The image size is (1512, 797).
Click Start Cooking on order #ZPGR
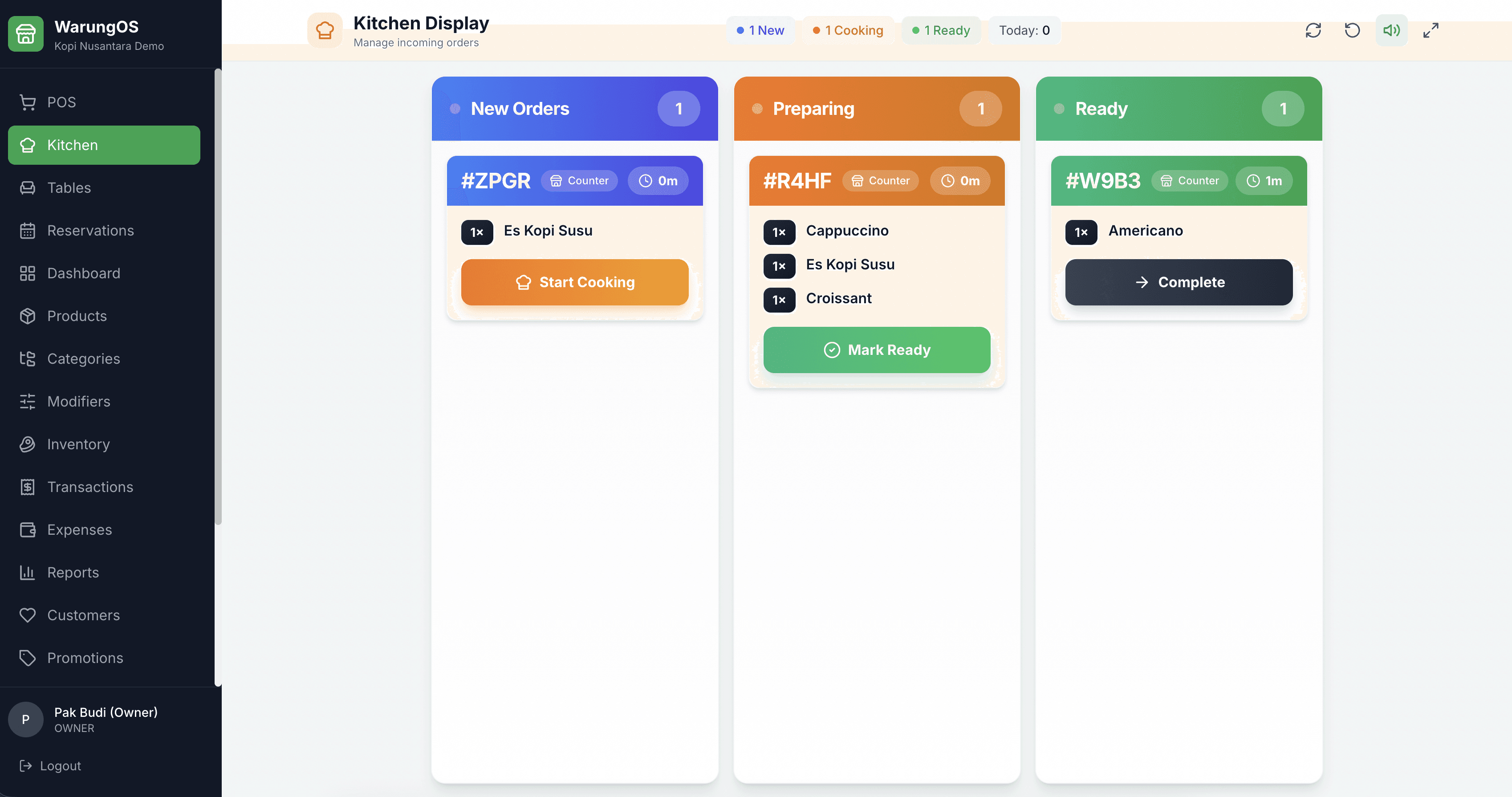click(x=574, y=282)
